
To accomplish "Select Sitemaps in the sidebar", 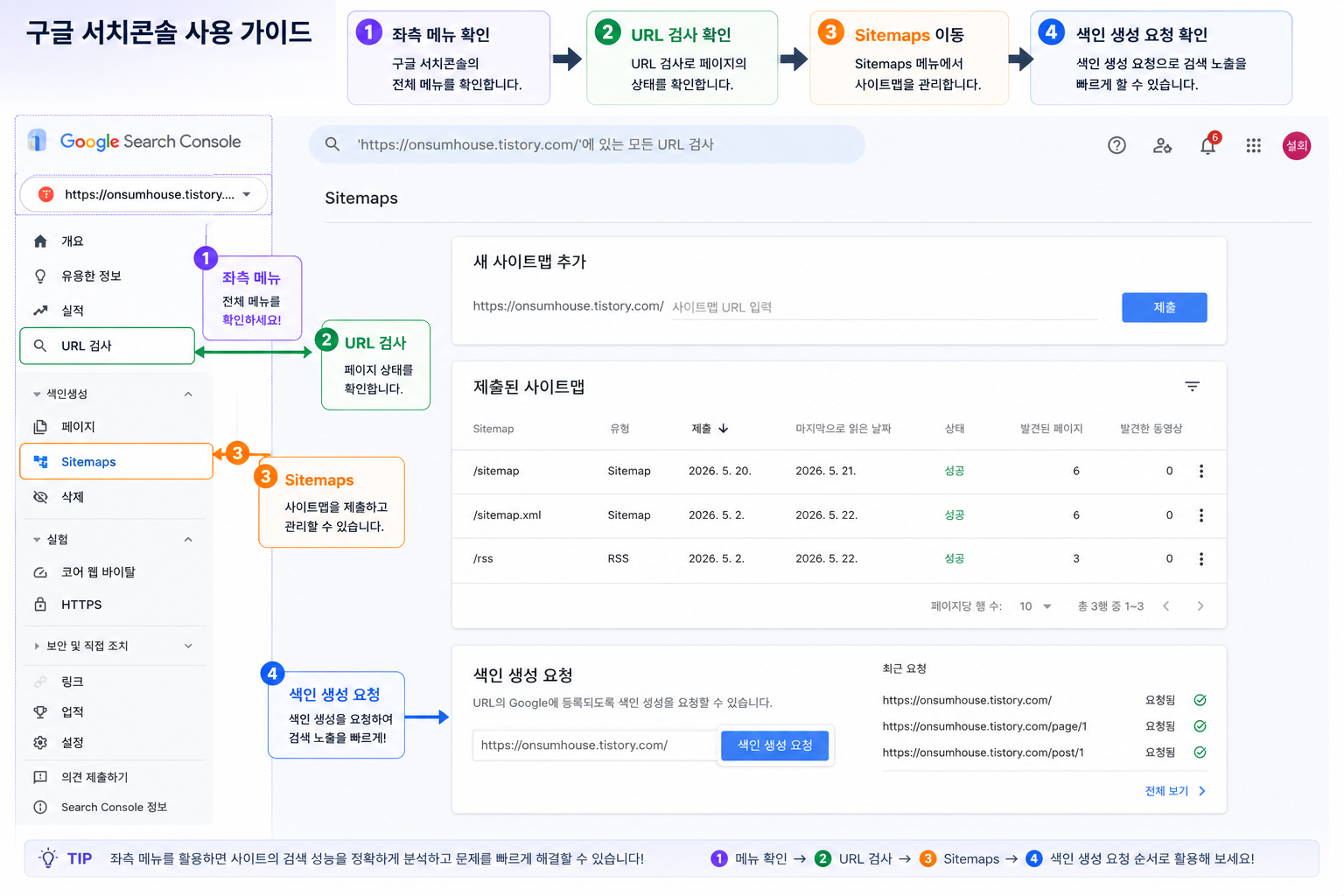I will pyautogui.click(x=116, y=462).
